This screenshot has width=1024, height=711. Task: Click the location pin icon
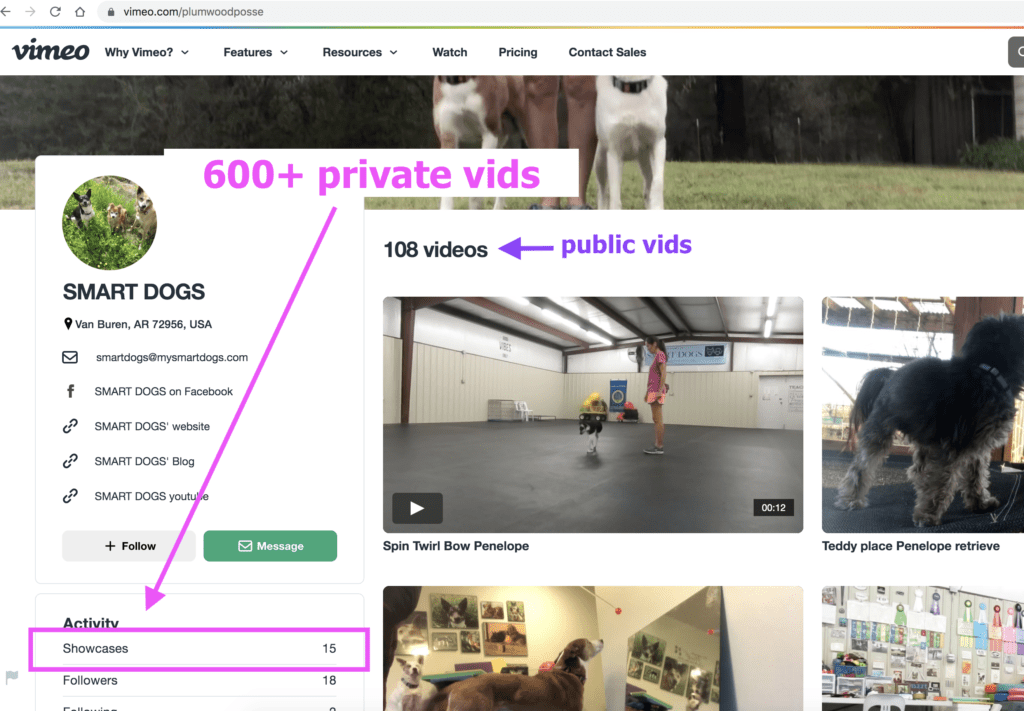coord(68,324)
